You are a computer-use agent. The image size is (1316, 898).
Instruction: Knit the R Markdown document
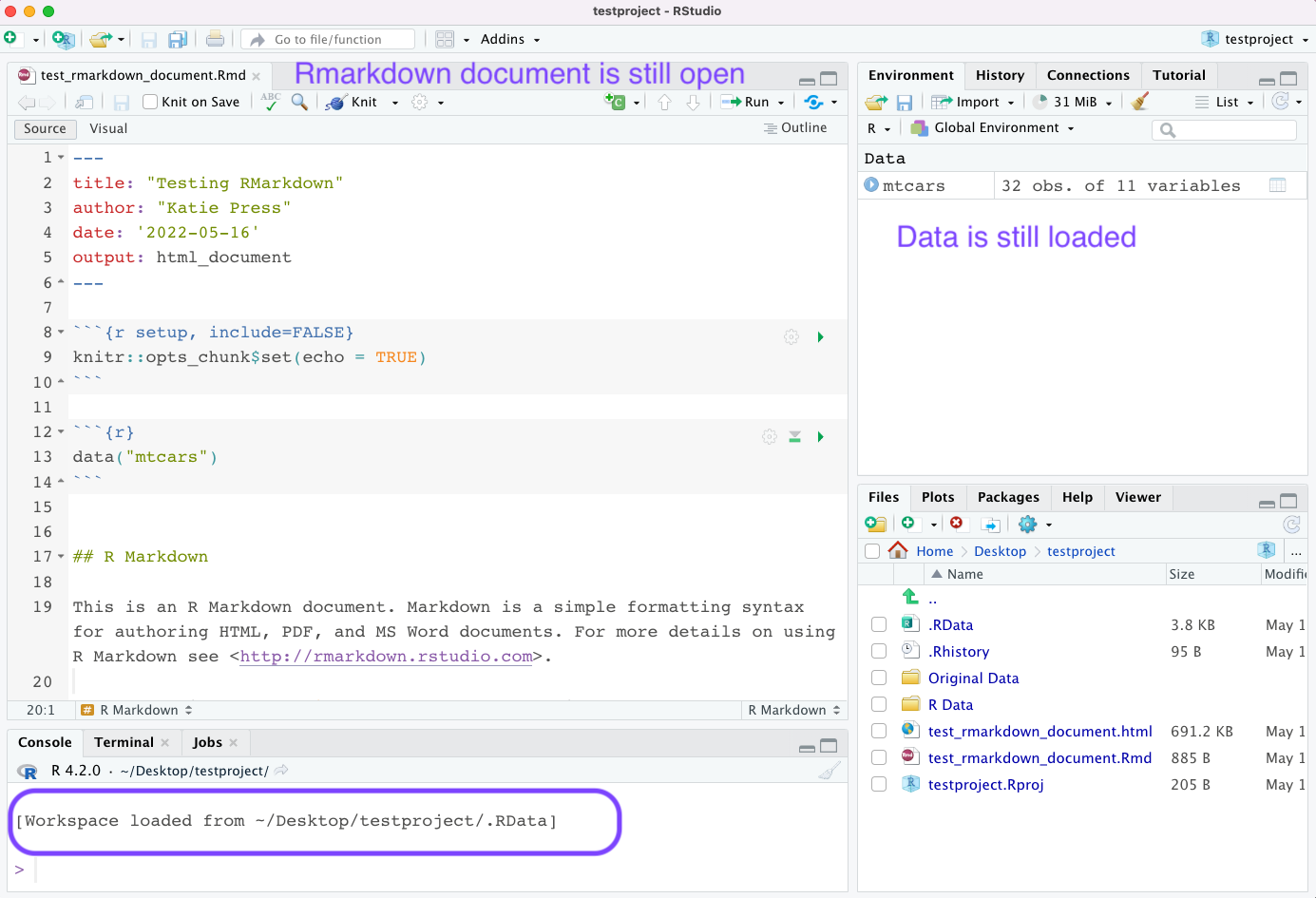tap(353, 102)
